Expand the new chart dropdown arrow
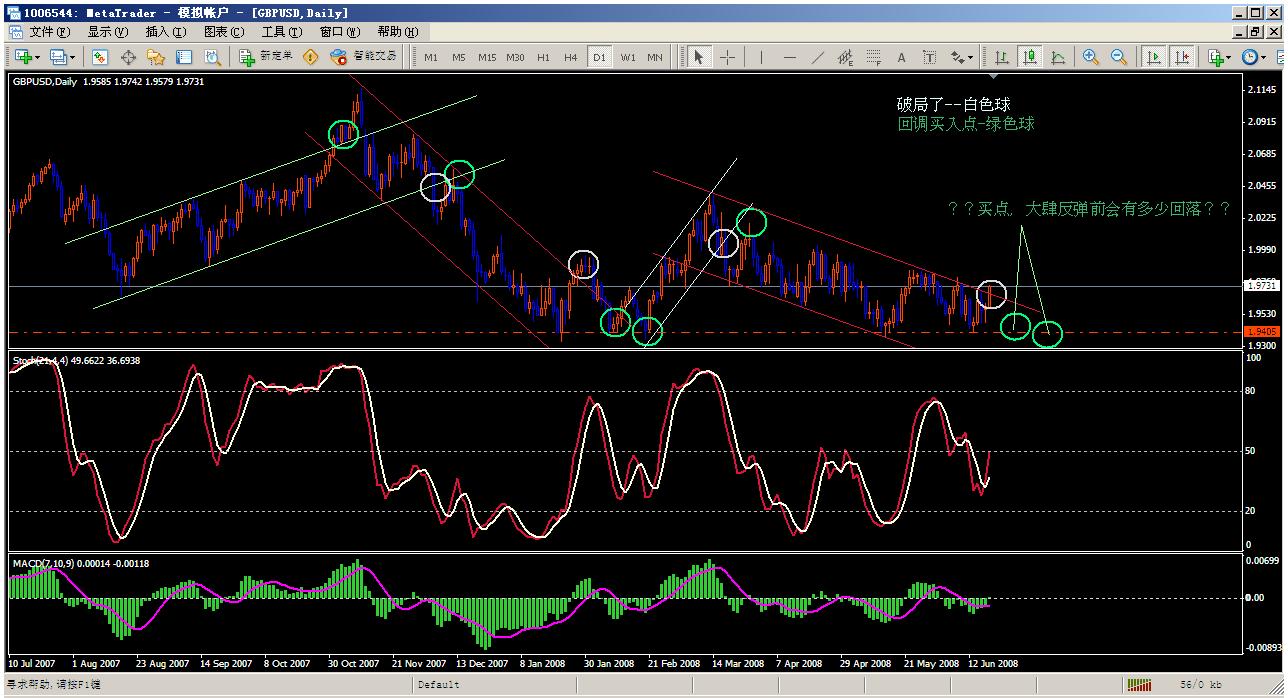This screenshot has width=1288, height=698. pyautogui.click(x=38, y=57)
